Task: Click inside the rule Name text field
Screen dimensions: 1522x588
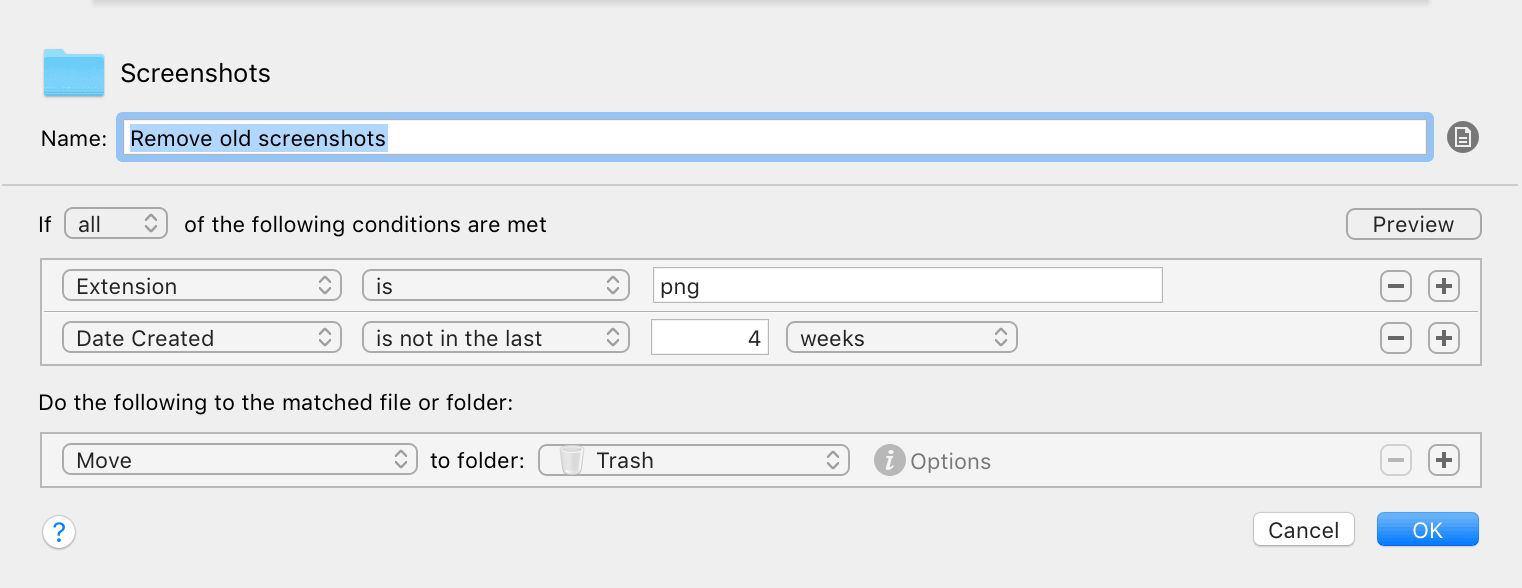Action: [x=776, y=138]
